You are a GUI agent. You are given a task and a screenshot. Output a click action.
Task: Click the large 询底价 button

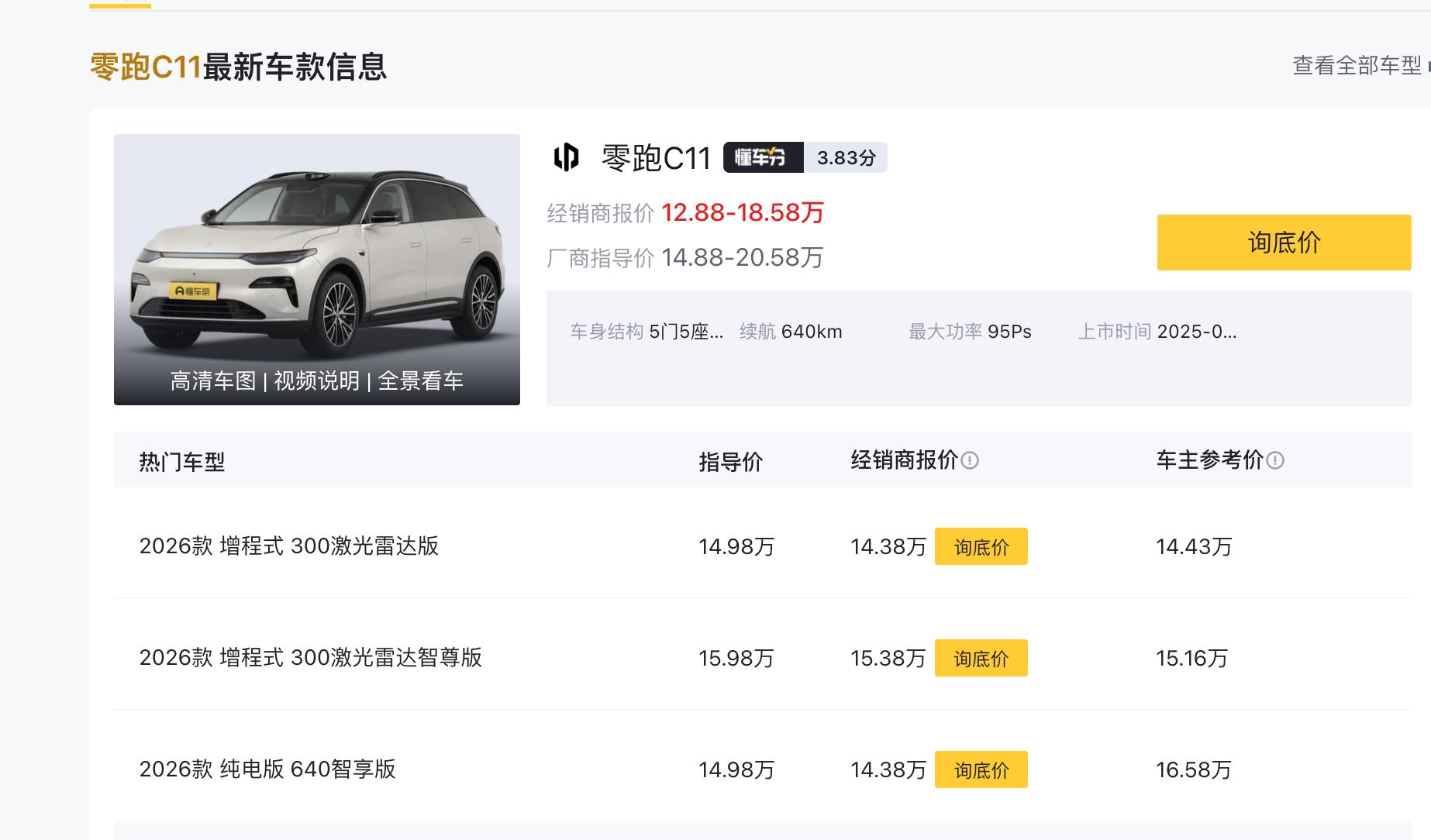tap(1284, 243)
